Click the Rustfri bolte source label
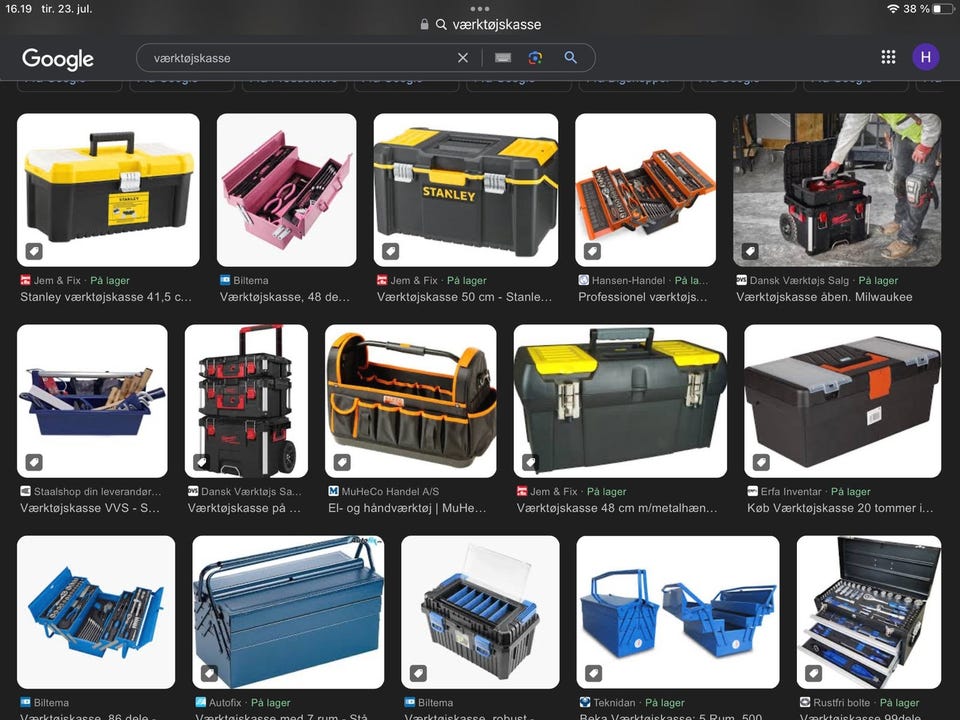 (x=842, y=703)
